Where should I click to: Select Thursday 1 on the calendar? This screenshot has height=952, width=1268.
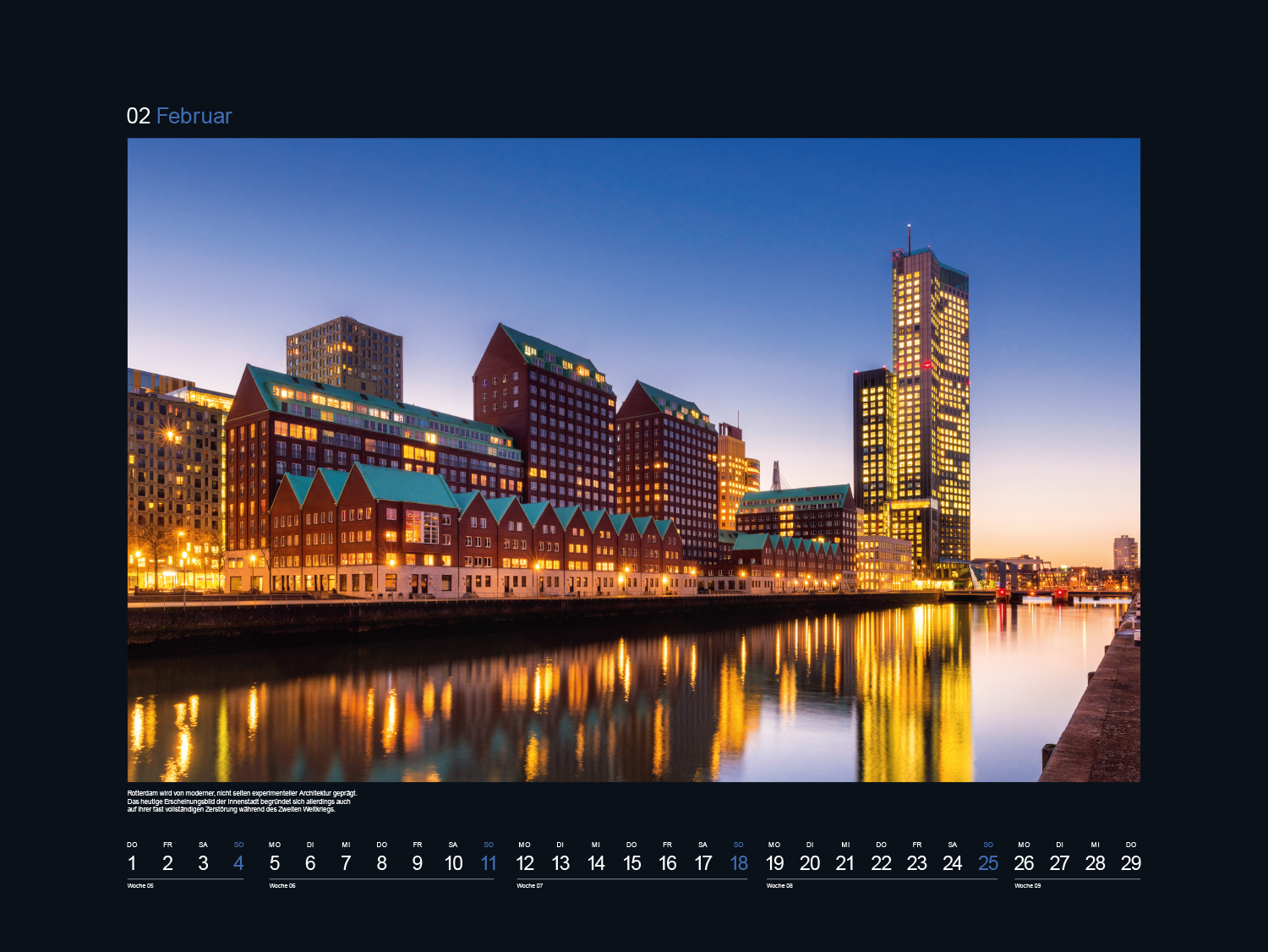132,863
